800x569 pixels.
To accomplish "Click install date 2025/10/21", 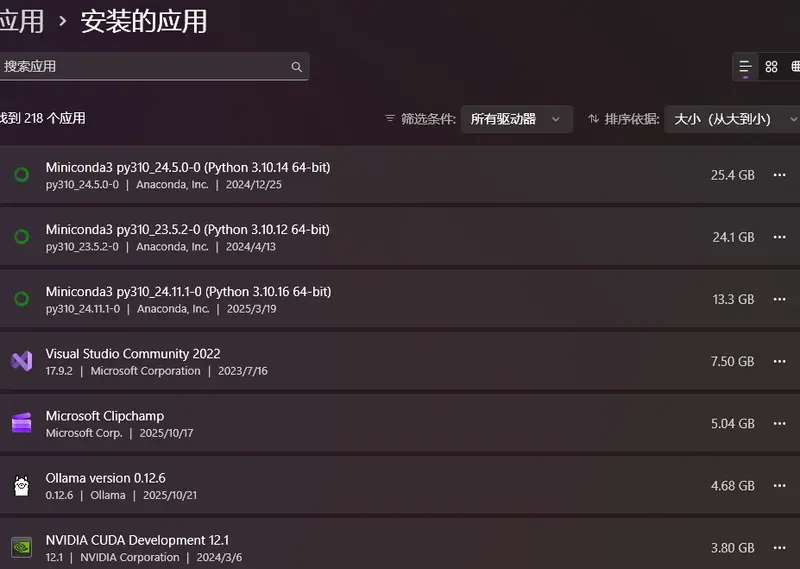I will [169, 496].
